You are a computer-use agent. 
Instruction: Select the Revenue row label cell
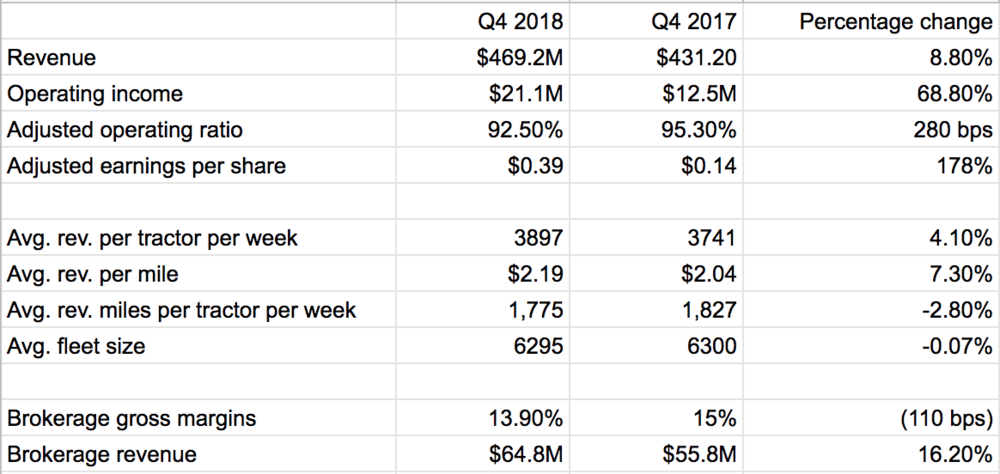(x=52, y=58)
